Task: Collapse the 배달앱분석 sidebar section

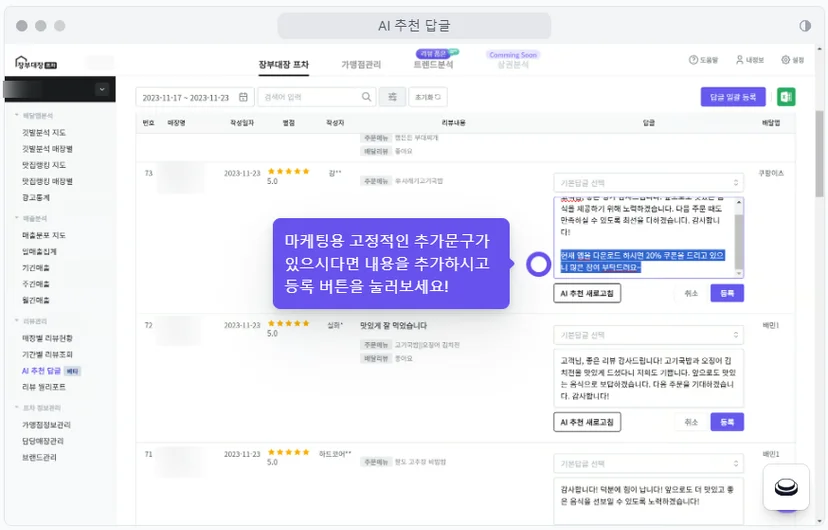Action: (34, 116)
